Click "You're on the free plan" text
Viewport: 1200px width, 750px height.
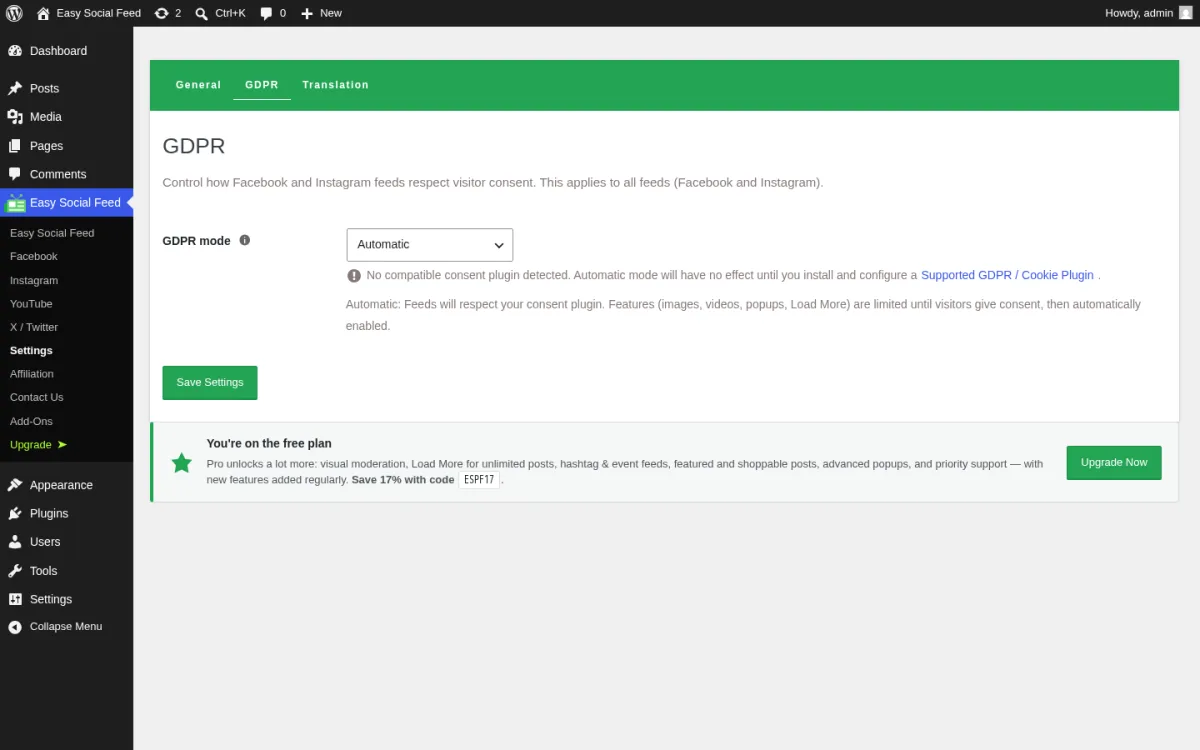(x=269, y=443)
